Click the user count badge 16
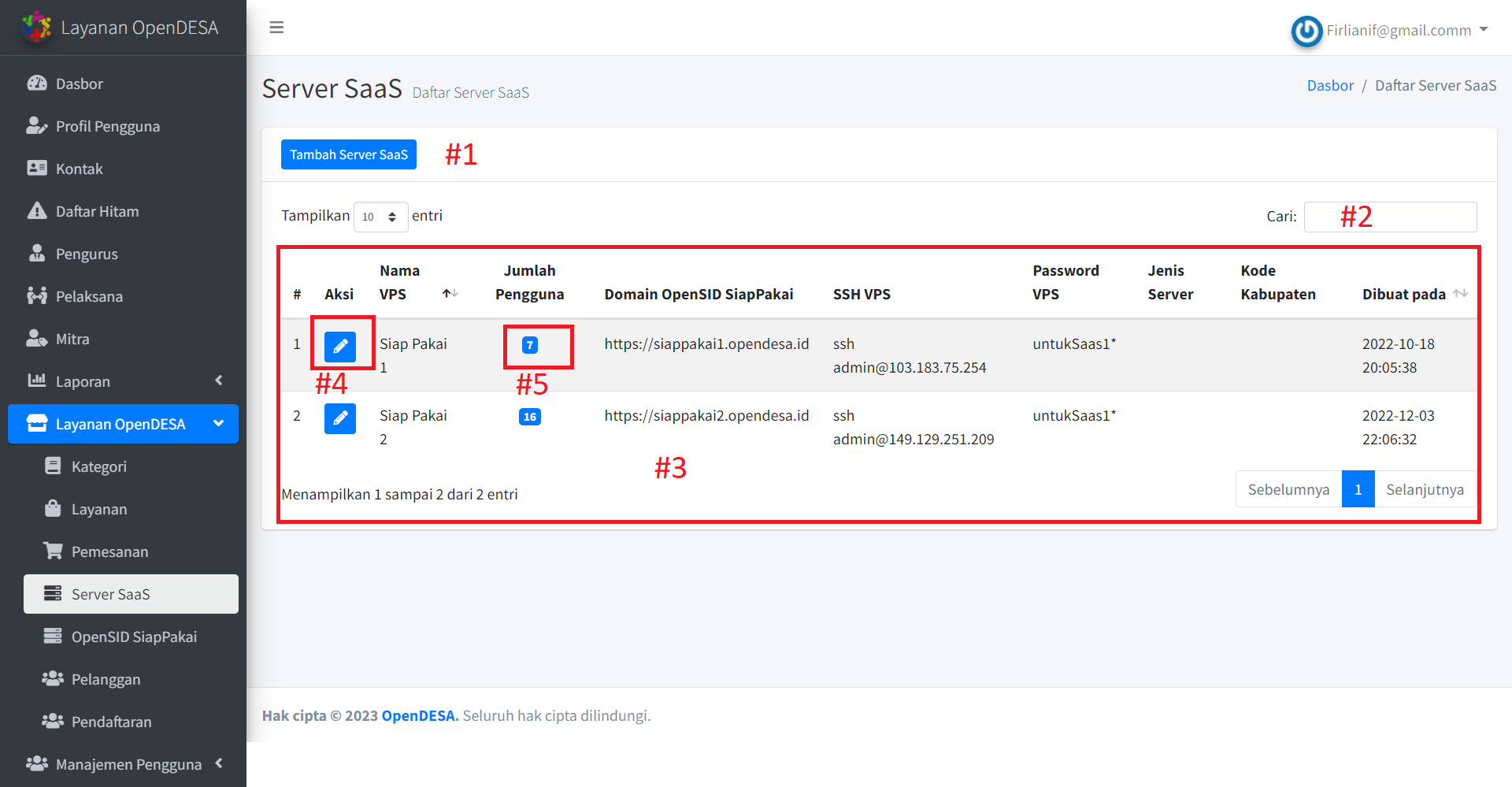Image resolution: width=1512 pixels, height=787 pixels. point(530,417)
